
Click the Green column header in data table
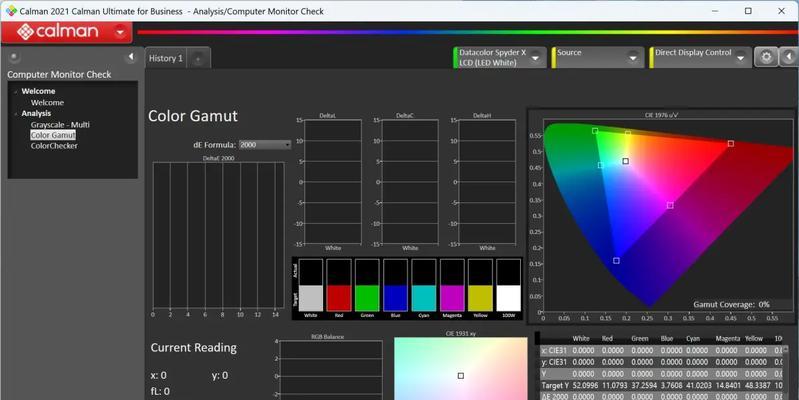click(x=640, y=338)
